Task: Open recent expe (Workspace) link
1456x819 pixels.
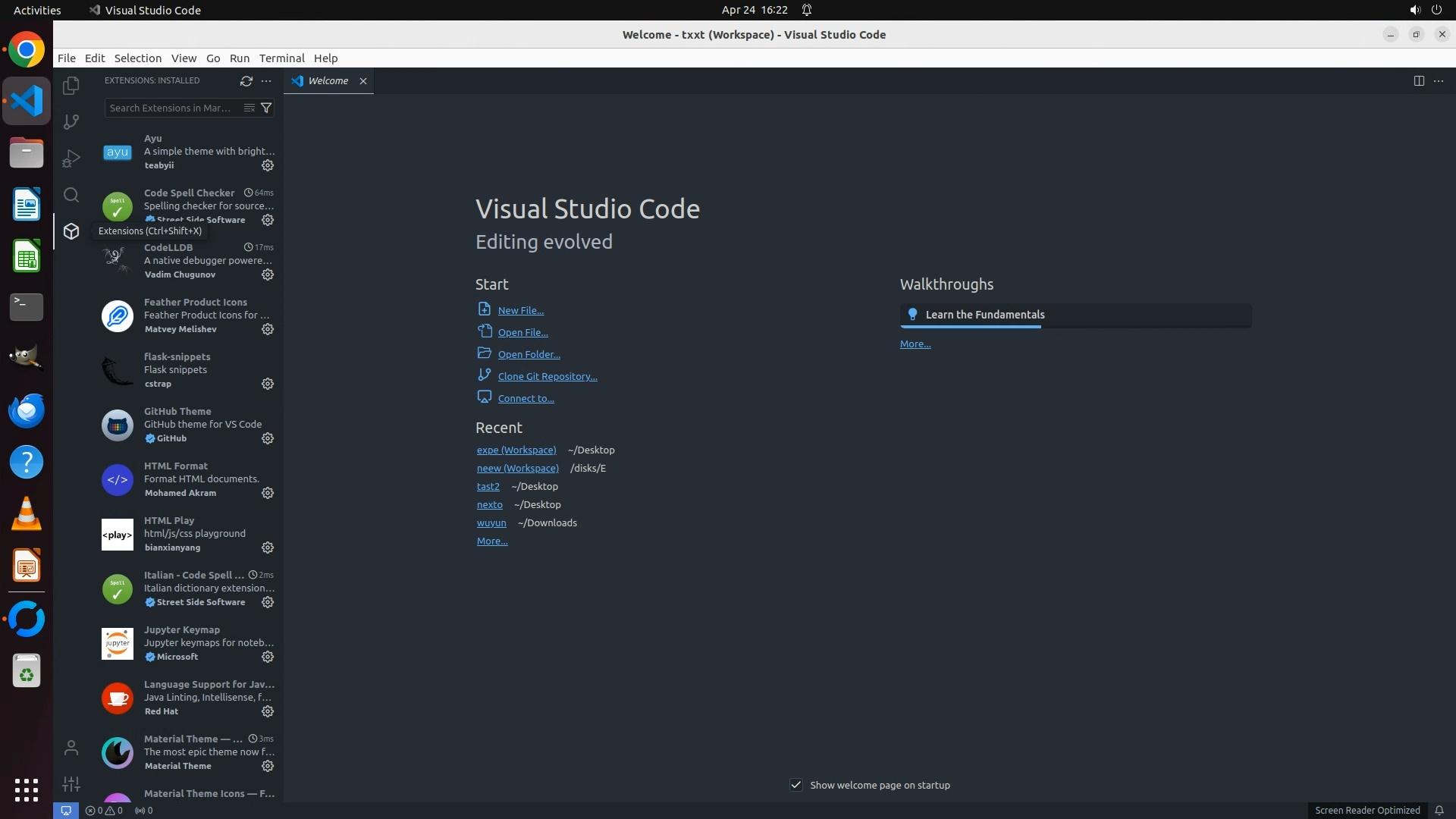Action: point(516,450)
